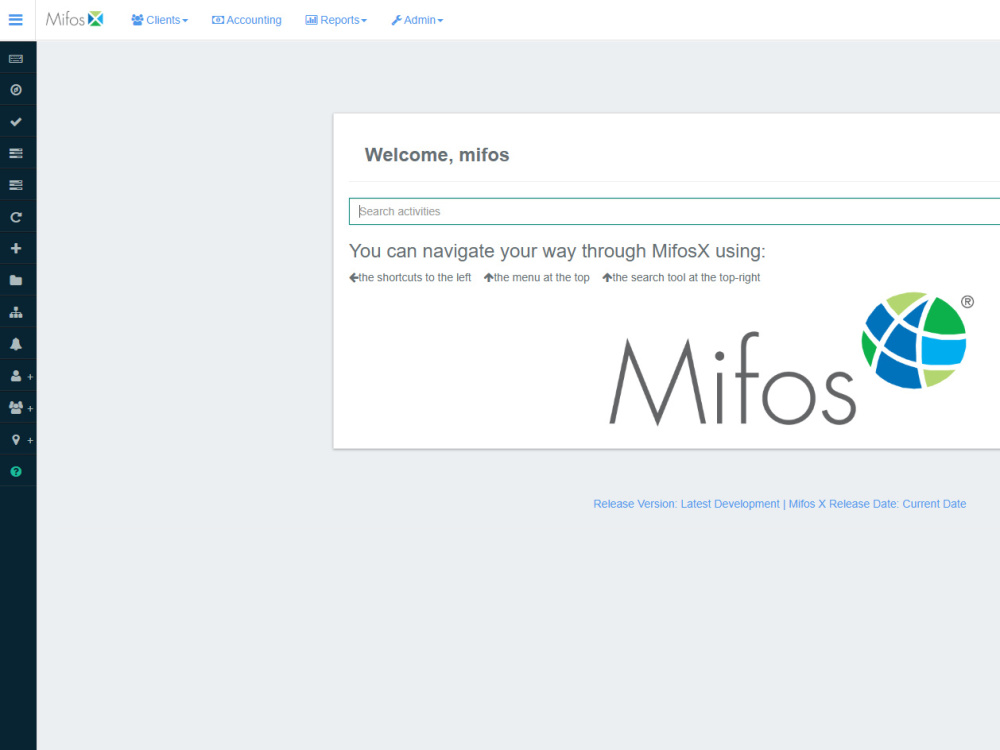Image resolution: width=1000 pixels, height=750 pixels.
Task: Open the green help question icon
Action: [16, 471]
